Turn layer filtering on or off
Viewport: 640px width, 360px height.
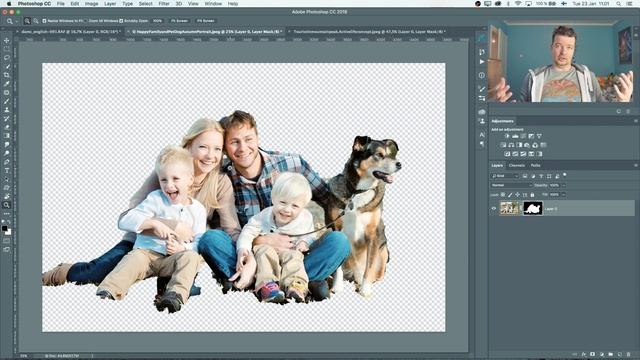565,175
